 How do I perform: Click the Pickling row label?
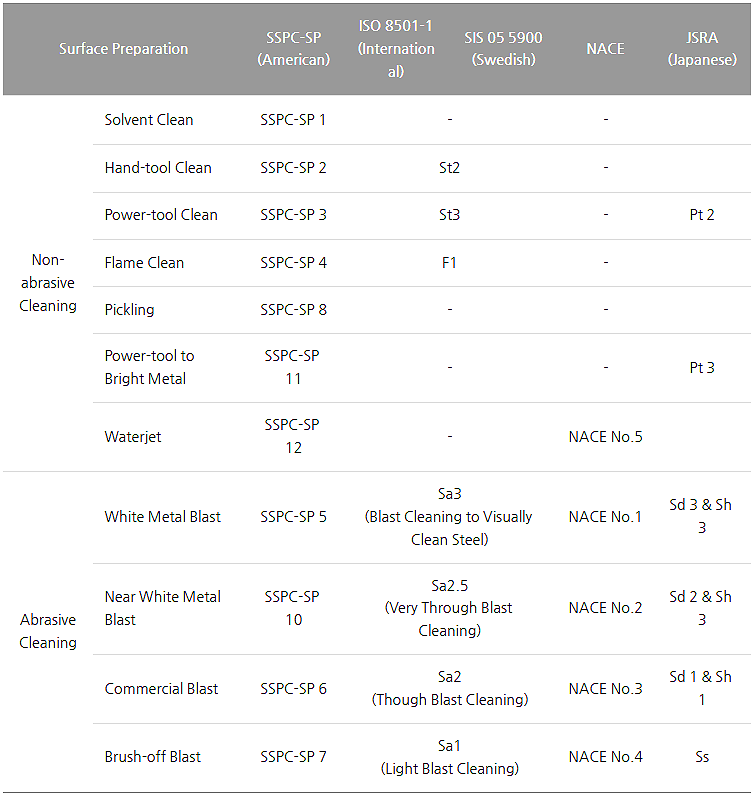(130, 310)
